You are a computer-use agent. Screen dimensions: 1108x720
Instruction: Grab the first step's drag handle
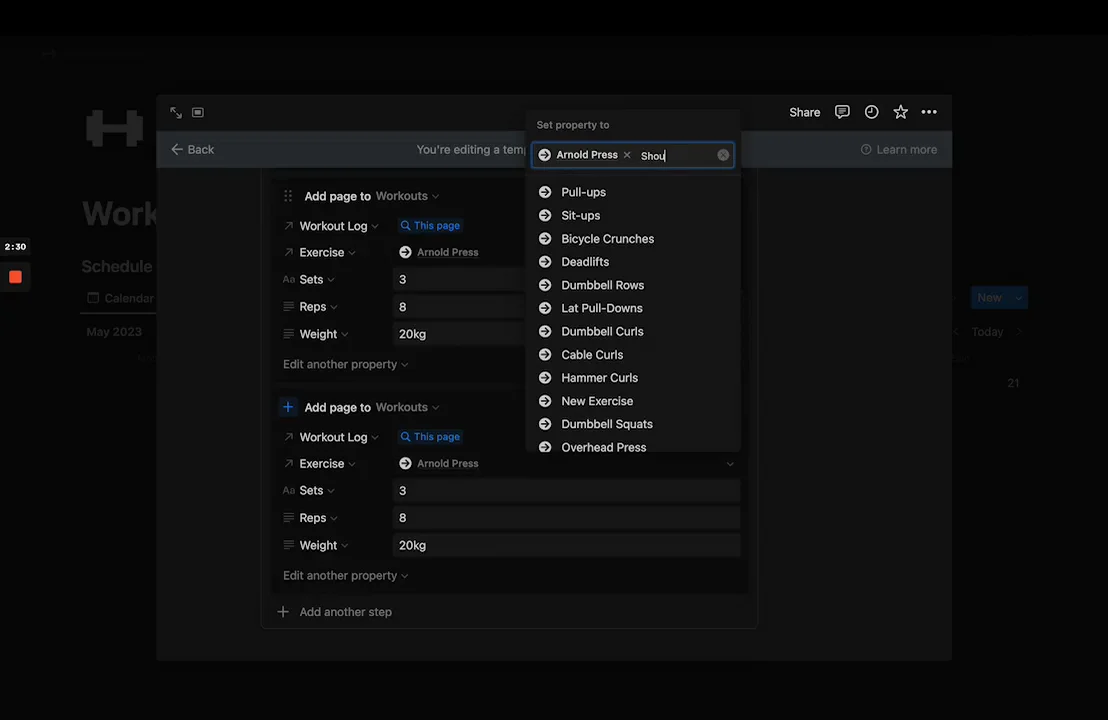(288, 196)
